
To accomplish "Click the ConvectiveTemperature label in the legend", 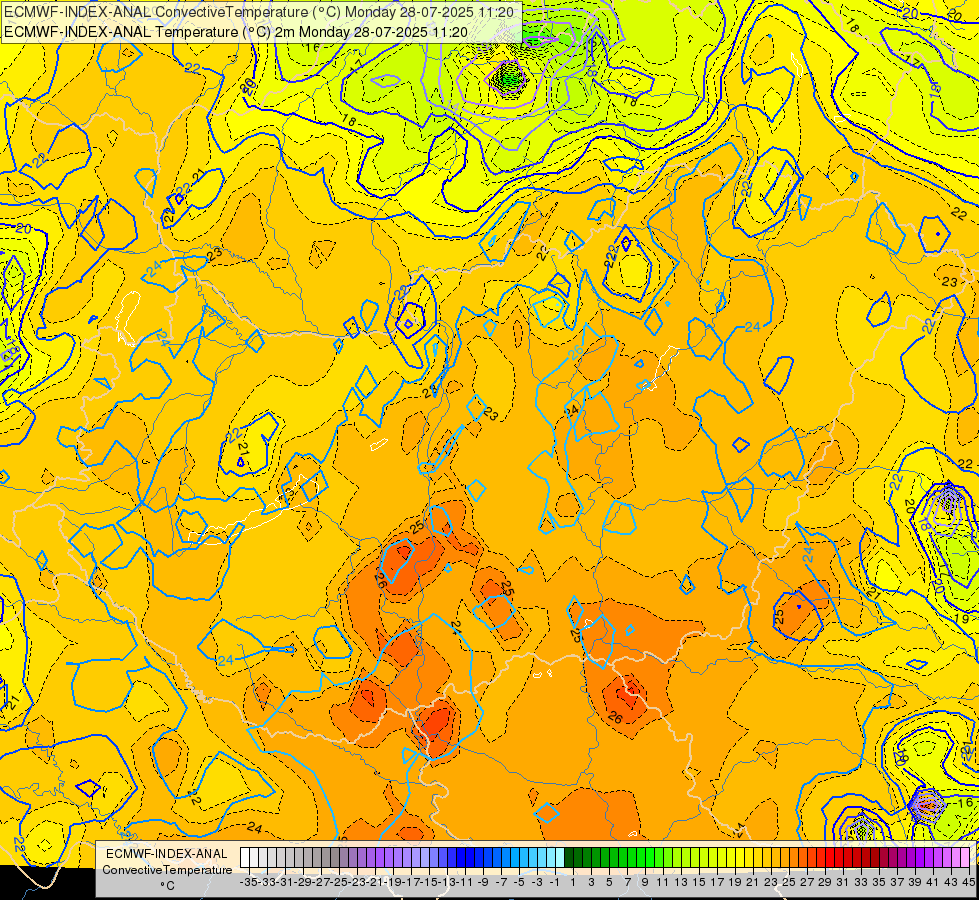I will [167, 869].
